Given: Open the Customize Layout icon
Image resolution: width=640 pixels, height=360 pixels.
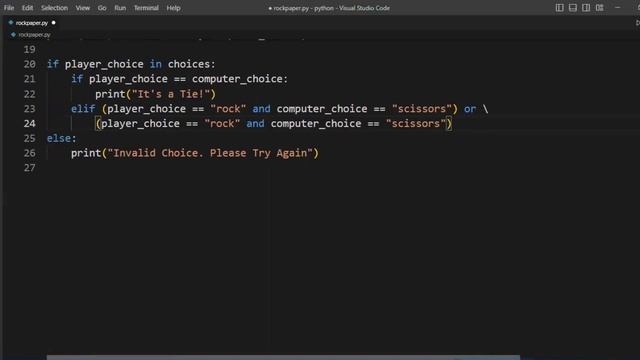Looking at the screenshot, I should [x=600, y=8].
